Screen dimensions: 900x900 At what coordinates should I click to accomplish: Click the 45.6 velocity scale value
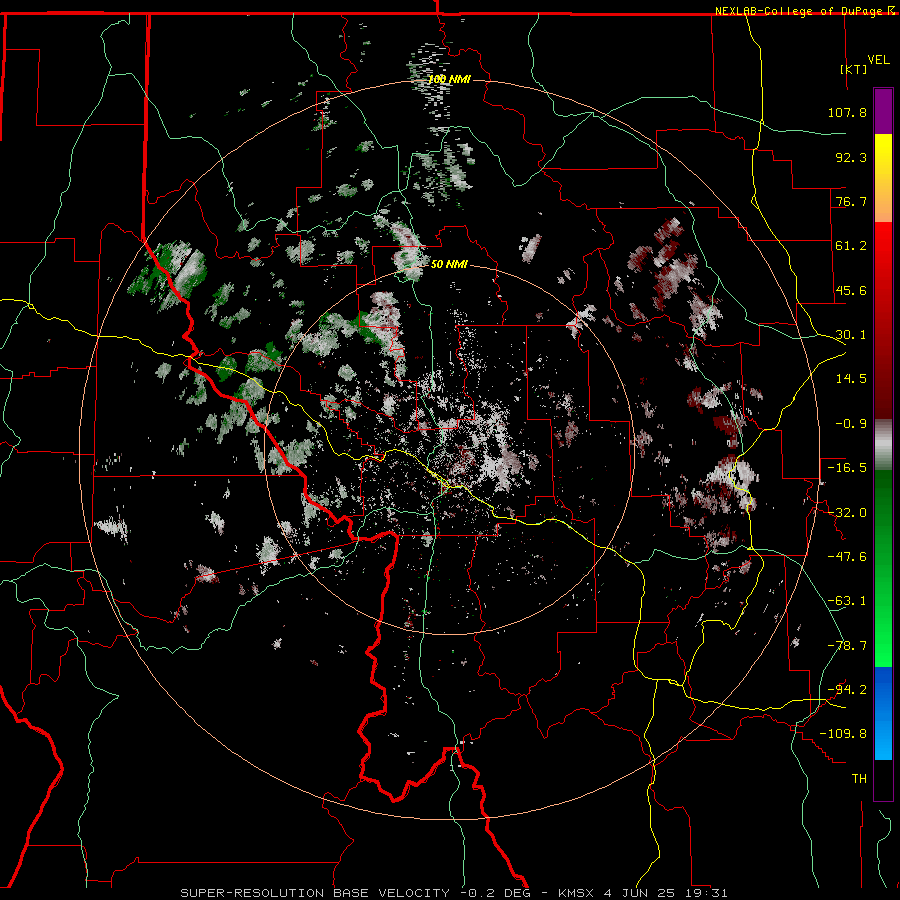coord(851,290)
